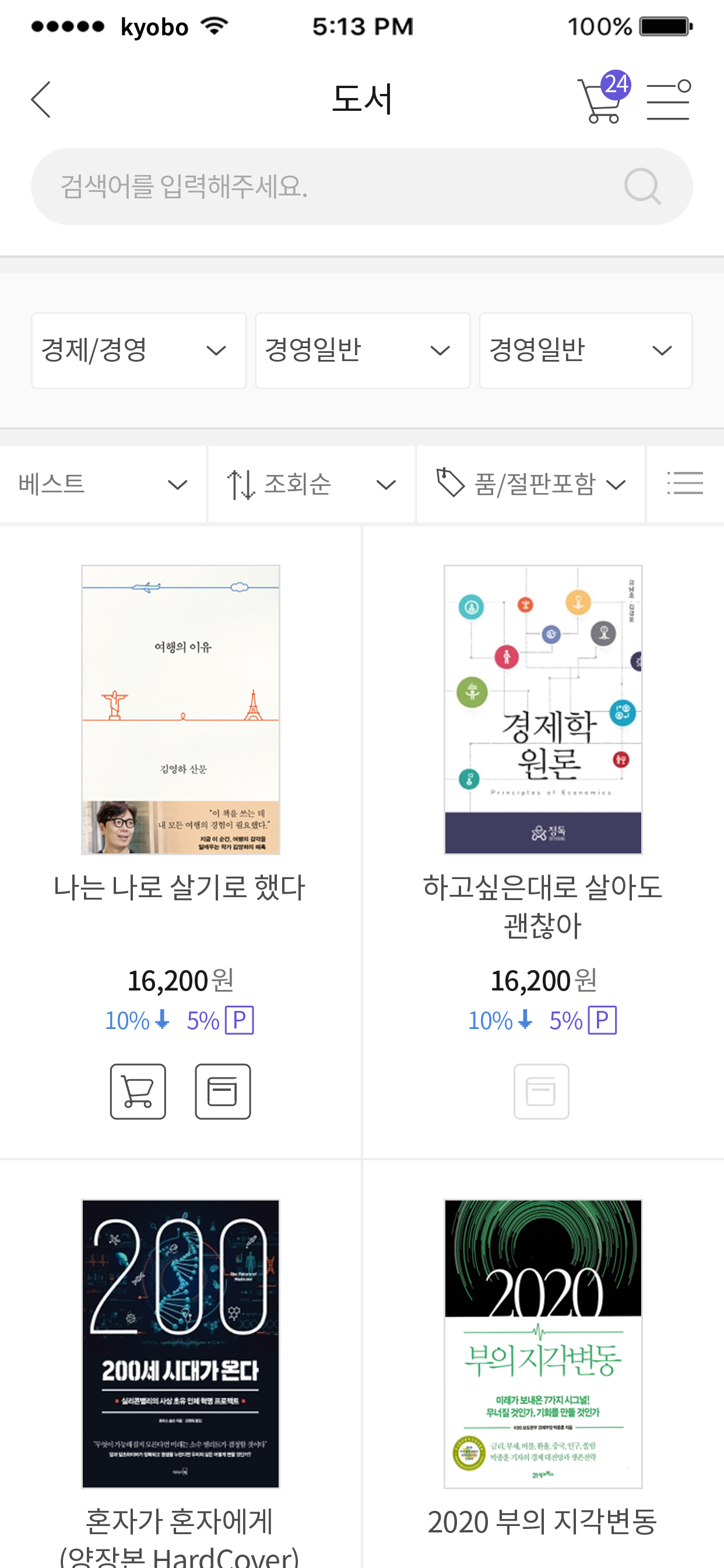Focus the 검색어를 입력해주세요 search field
This screenshot has height=1568, width=724.
329,186
